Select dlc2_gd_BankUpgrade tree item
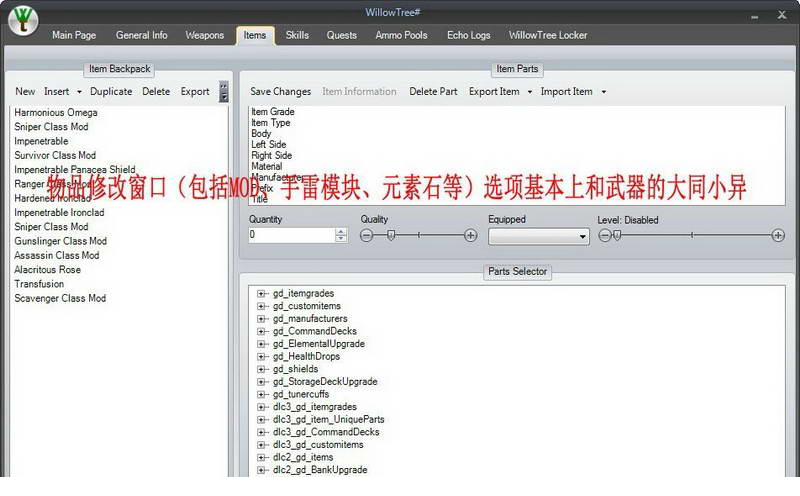The width and height of the screenshot is (800, 496). [320, 469]
